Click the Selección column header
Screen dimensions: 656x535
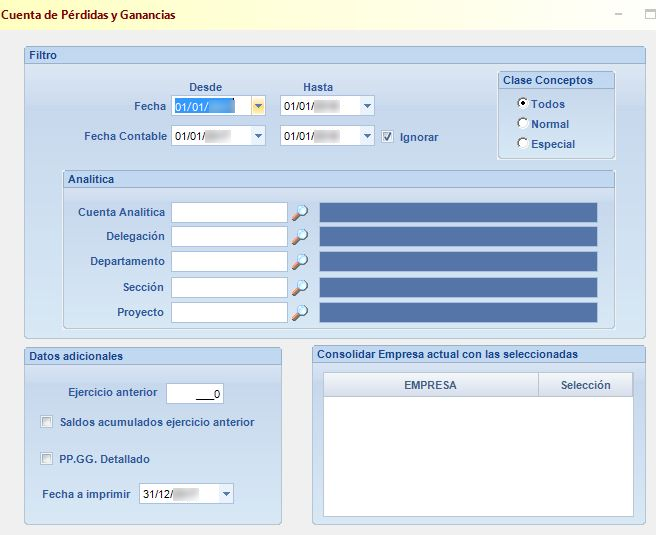(585, 385)
